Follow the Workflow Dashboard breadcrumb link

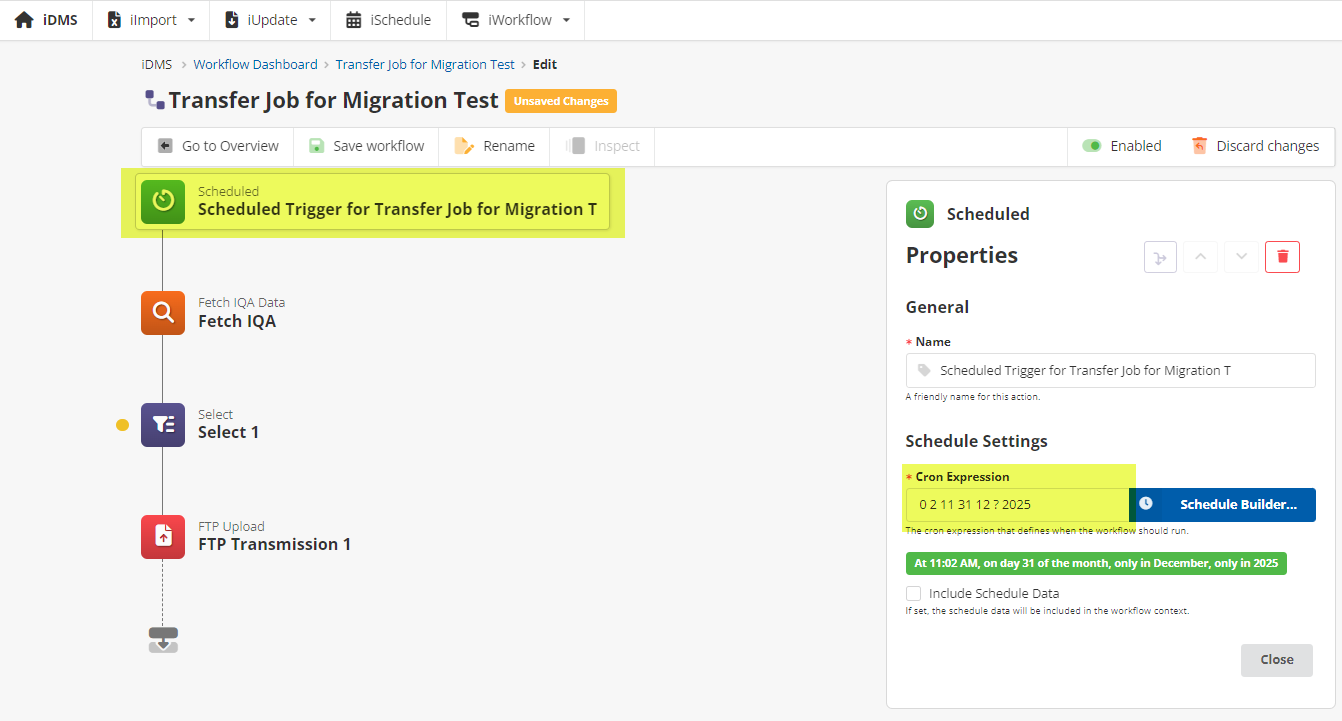[x=255, y=64]
